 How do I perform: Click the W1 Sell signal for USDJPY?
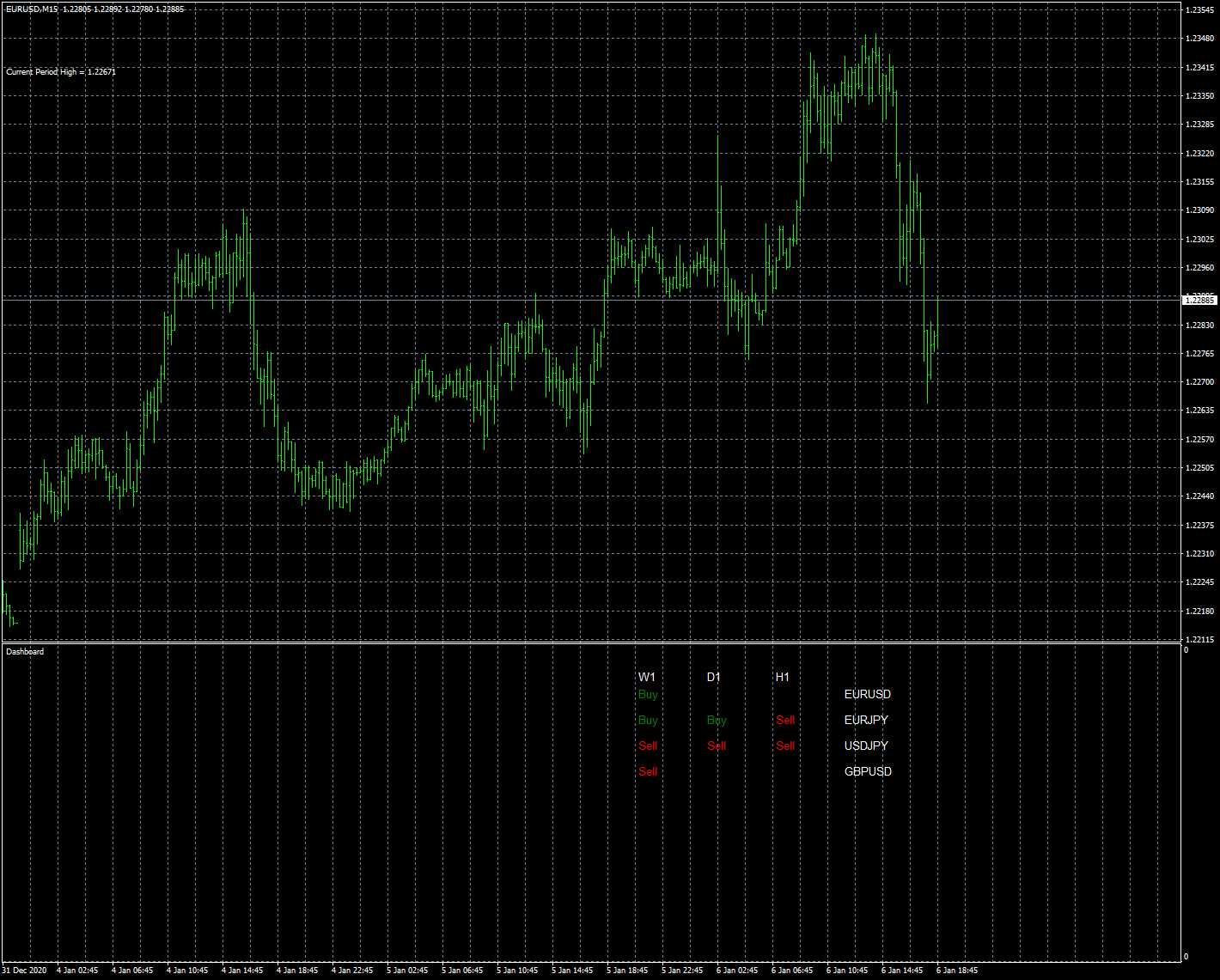[648, 746]
